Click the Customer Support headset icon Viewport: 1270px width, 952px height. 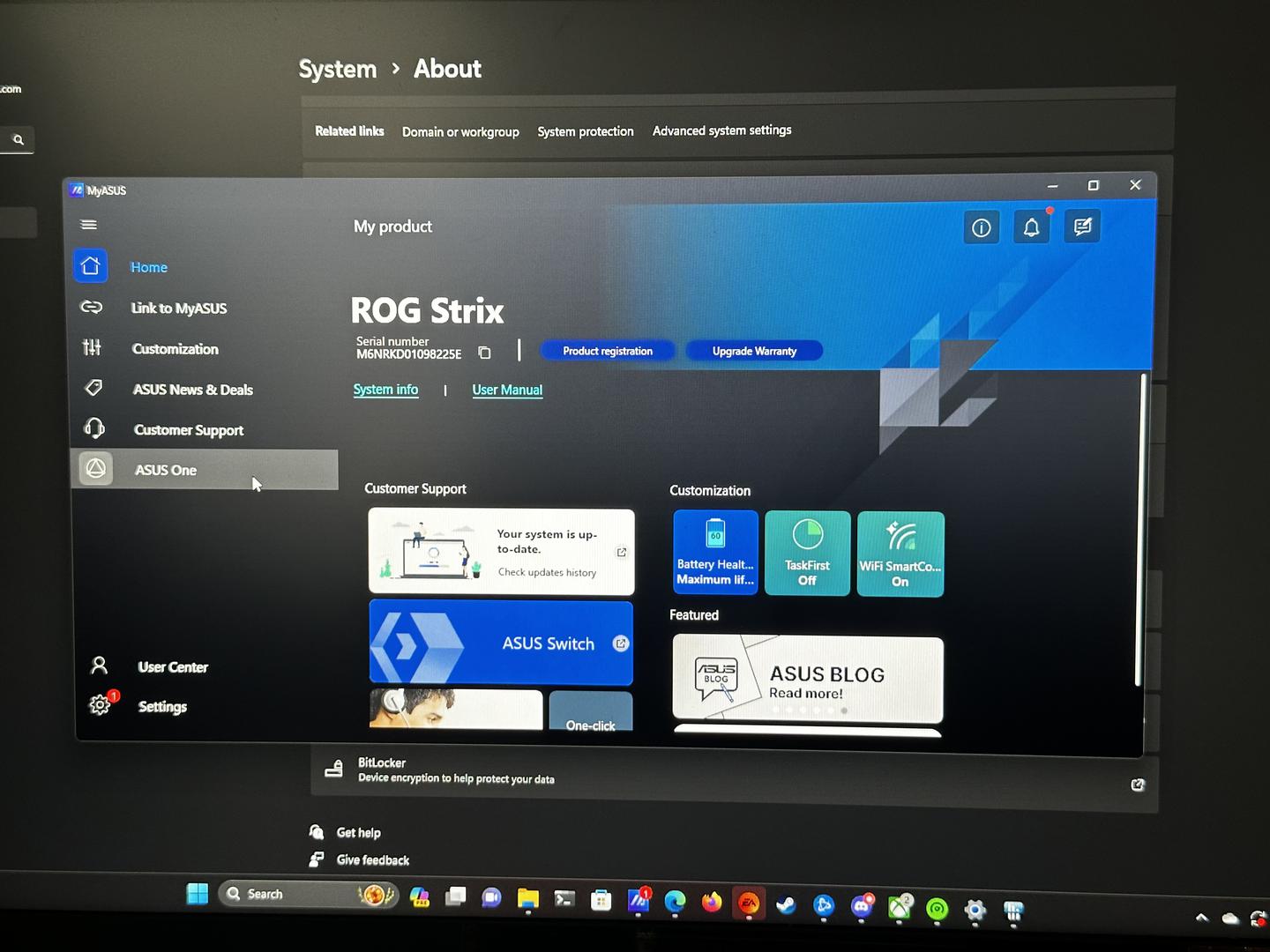coord(94,428)
